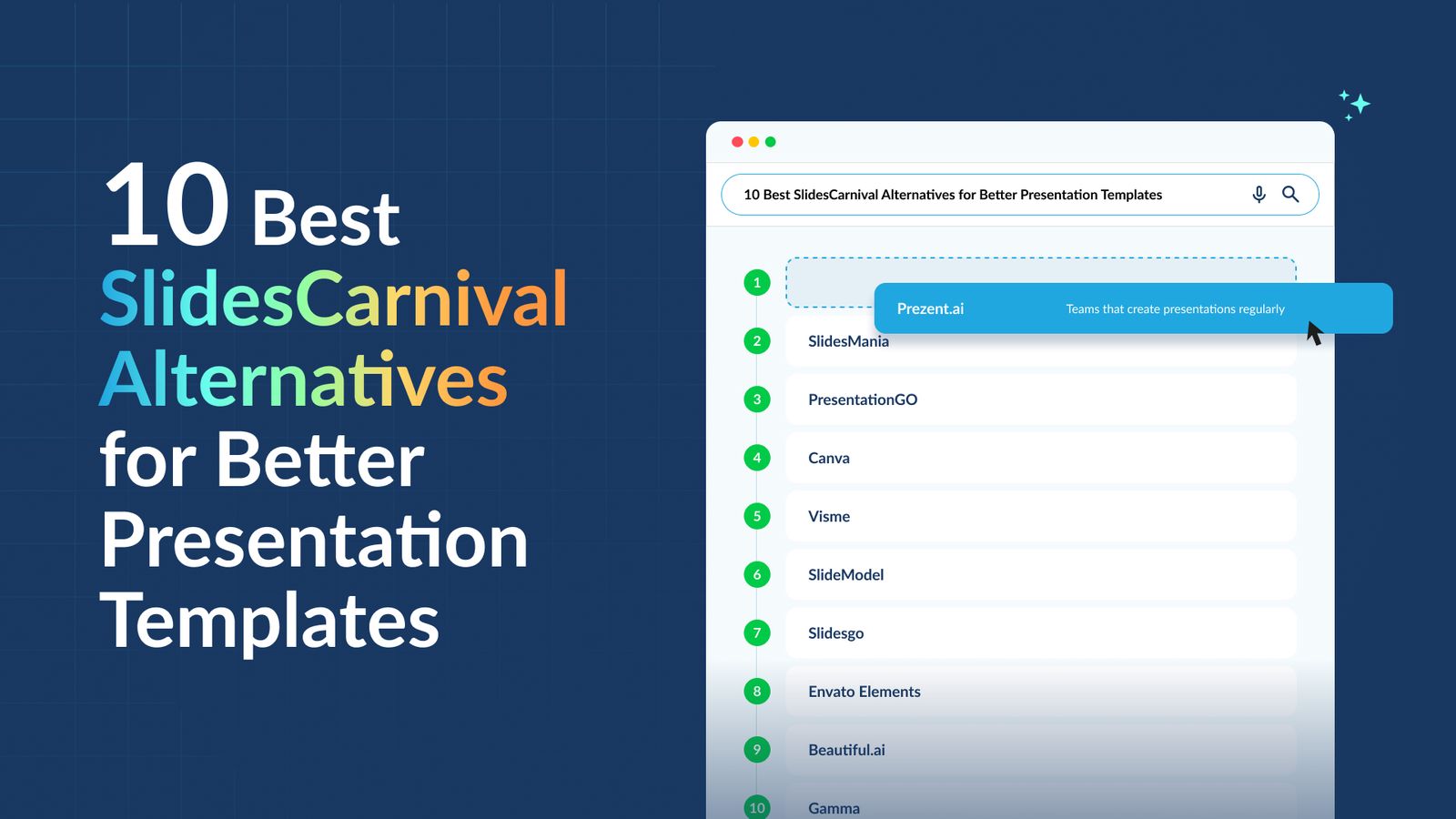Click the green number 8 badge
Viewport: 1456px width, 819px height.
[x=757, y=691]
